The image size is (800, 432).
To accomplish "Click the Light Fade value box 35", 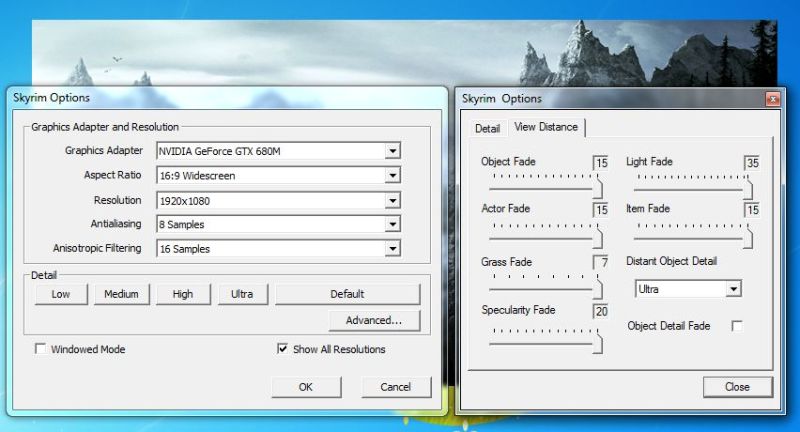I will 752,163.
